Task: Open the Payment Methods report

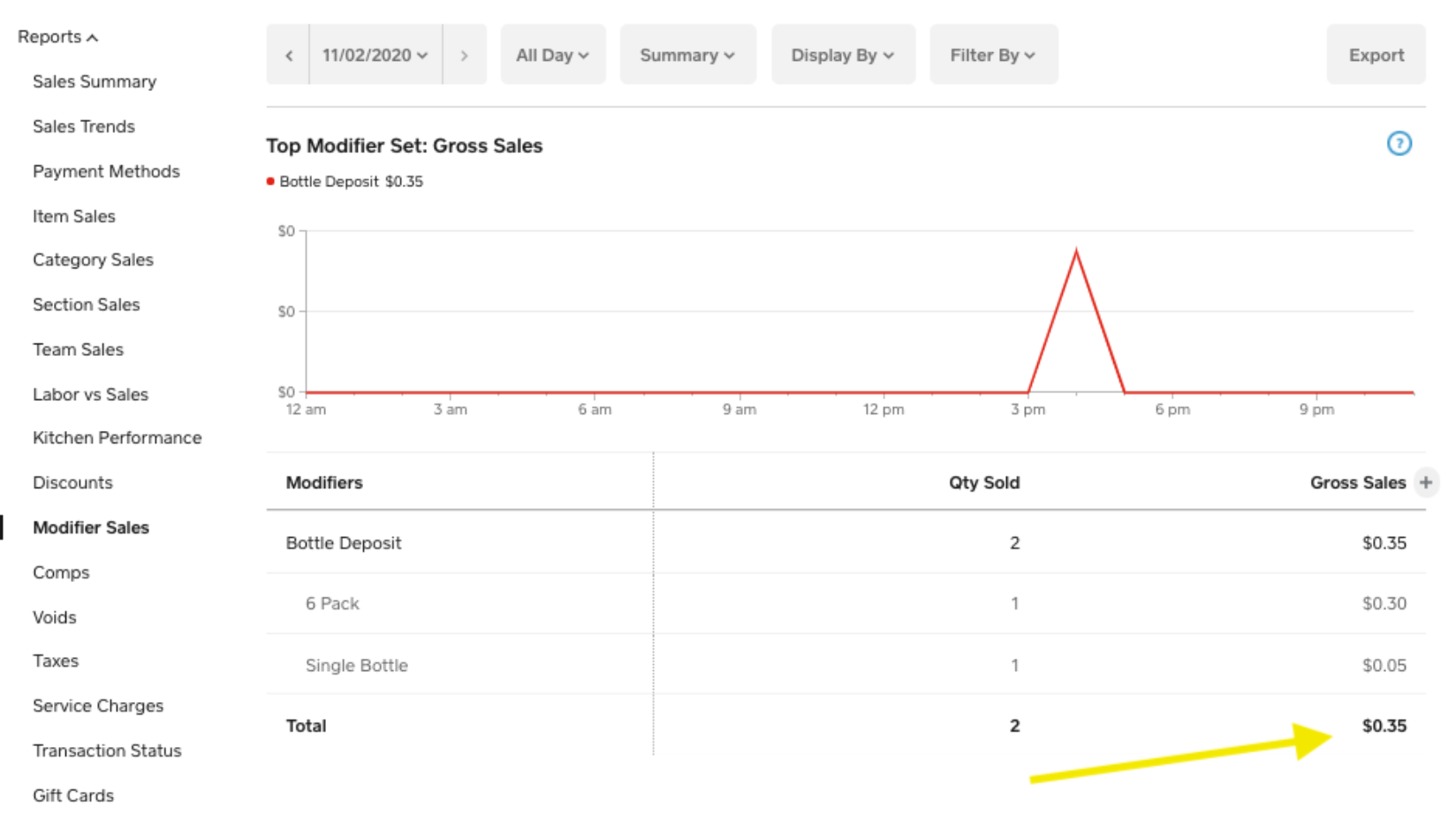Action: click(x=106, y=171)
